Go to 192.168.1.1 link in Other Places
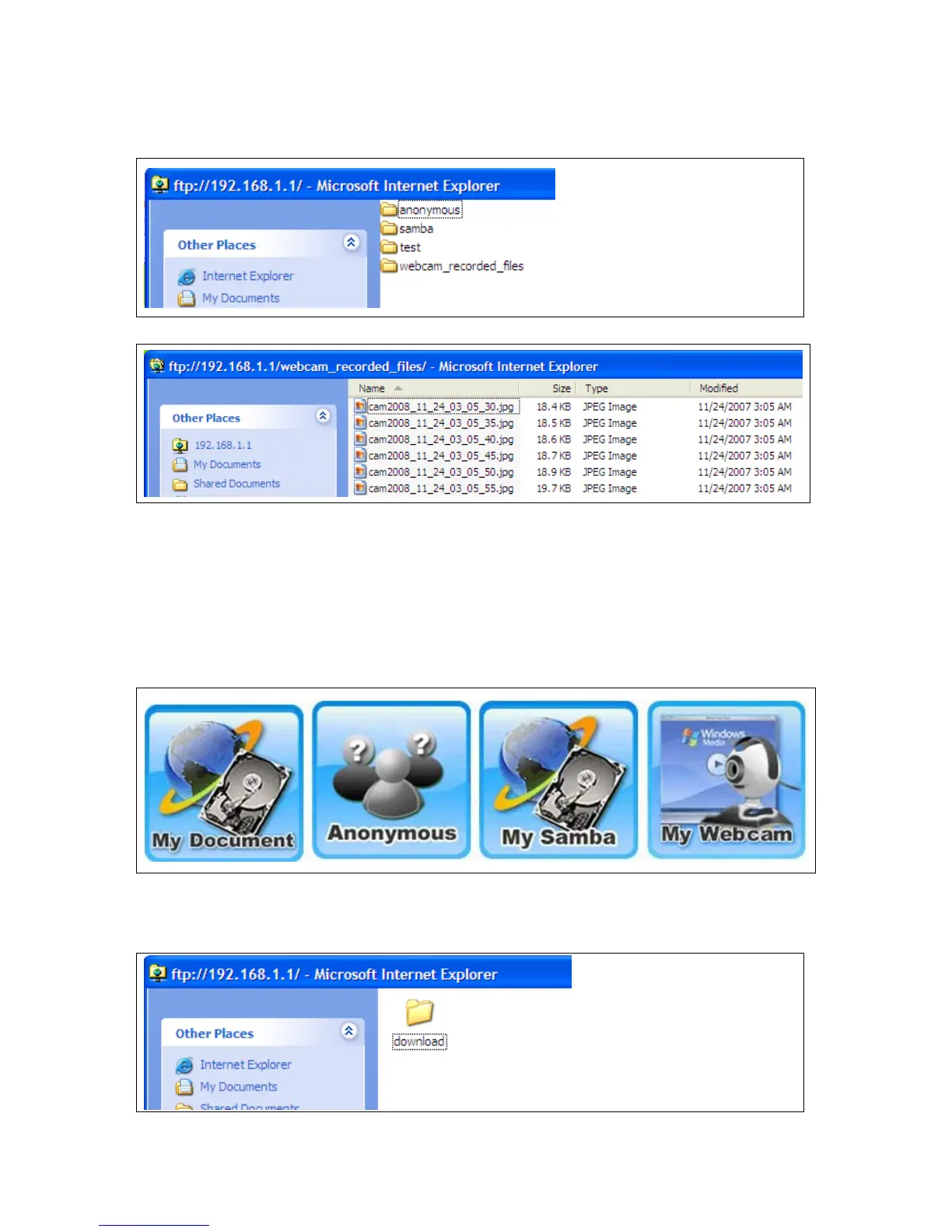Viewport: 952px width, 1232px height. [x=223, y=445]
